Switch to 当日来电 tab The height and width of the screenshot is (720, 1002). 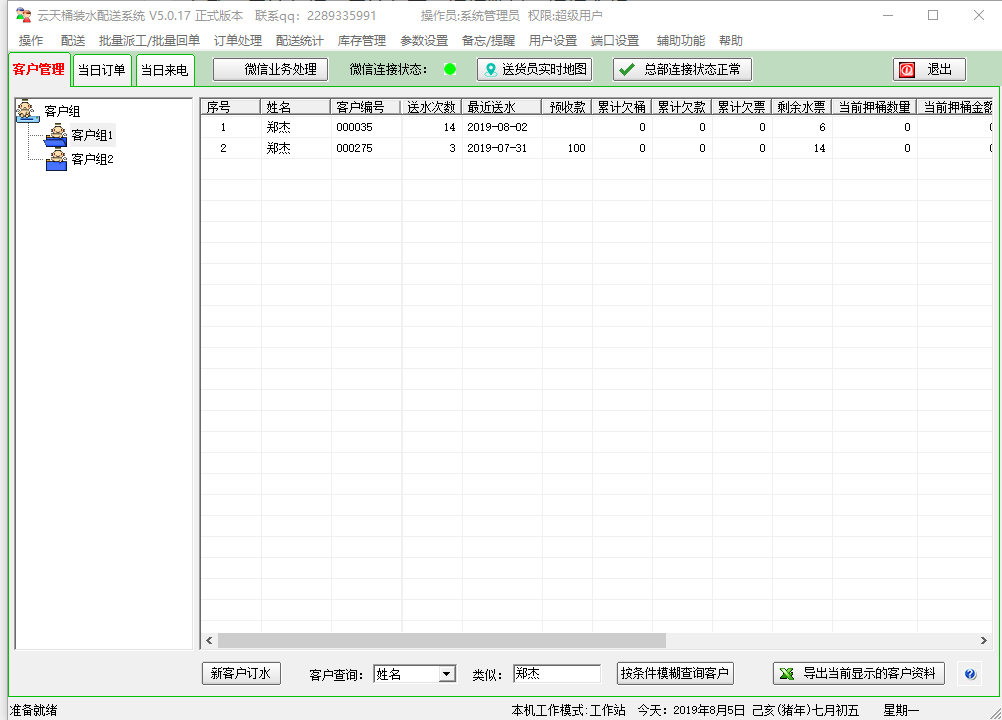(164, 70)
